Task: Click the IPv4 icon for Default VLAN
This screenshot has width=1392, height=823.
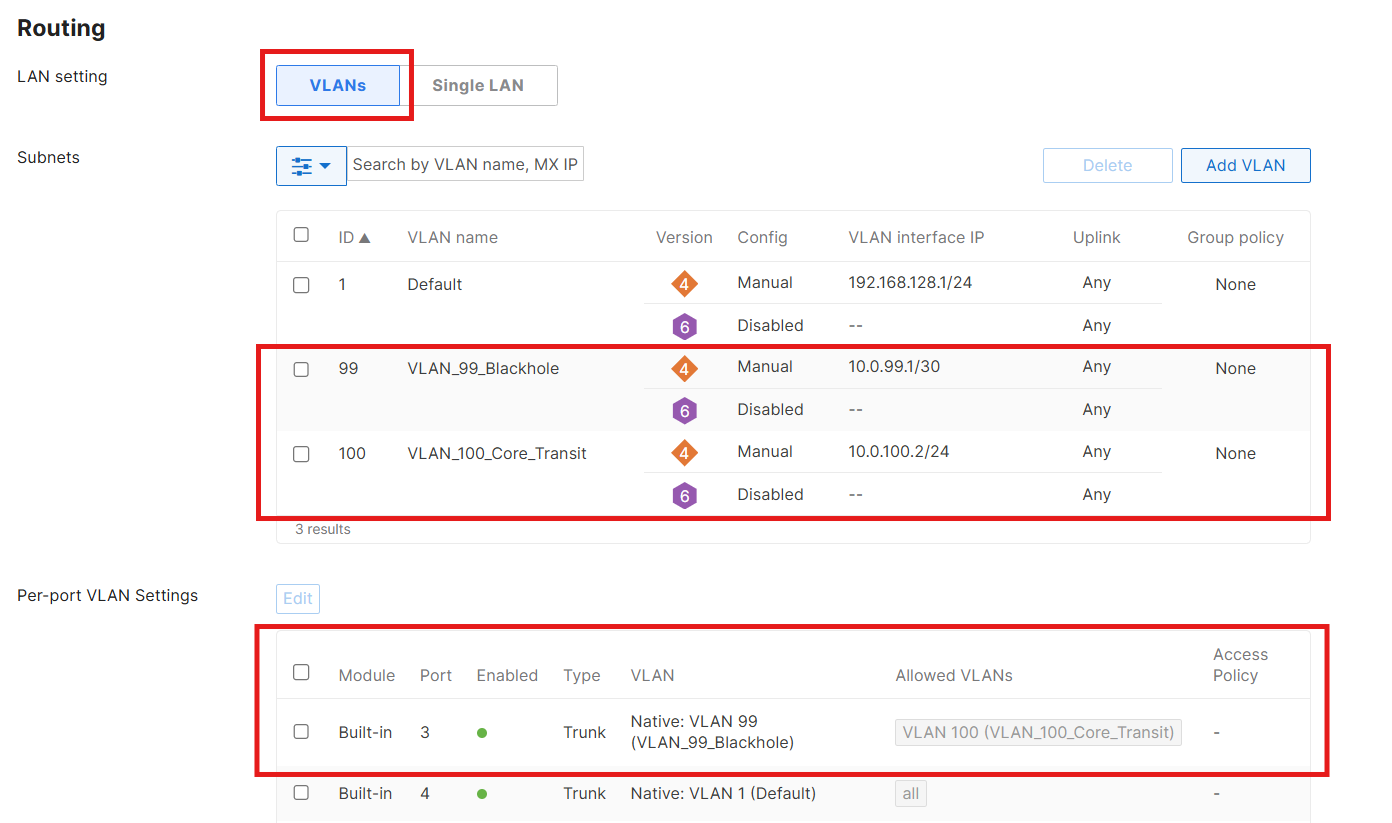Action: (x=684, y=284)
